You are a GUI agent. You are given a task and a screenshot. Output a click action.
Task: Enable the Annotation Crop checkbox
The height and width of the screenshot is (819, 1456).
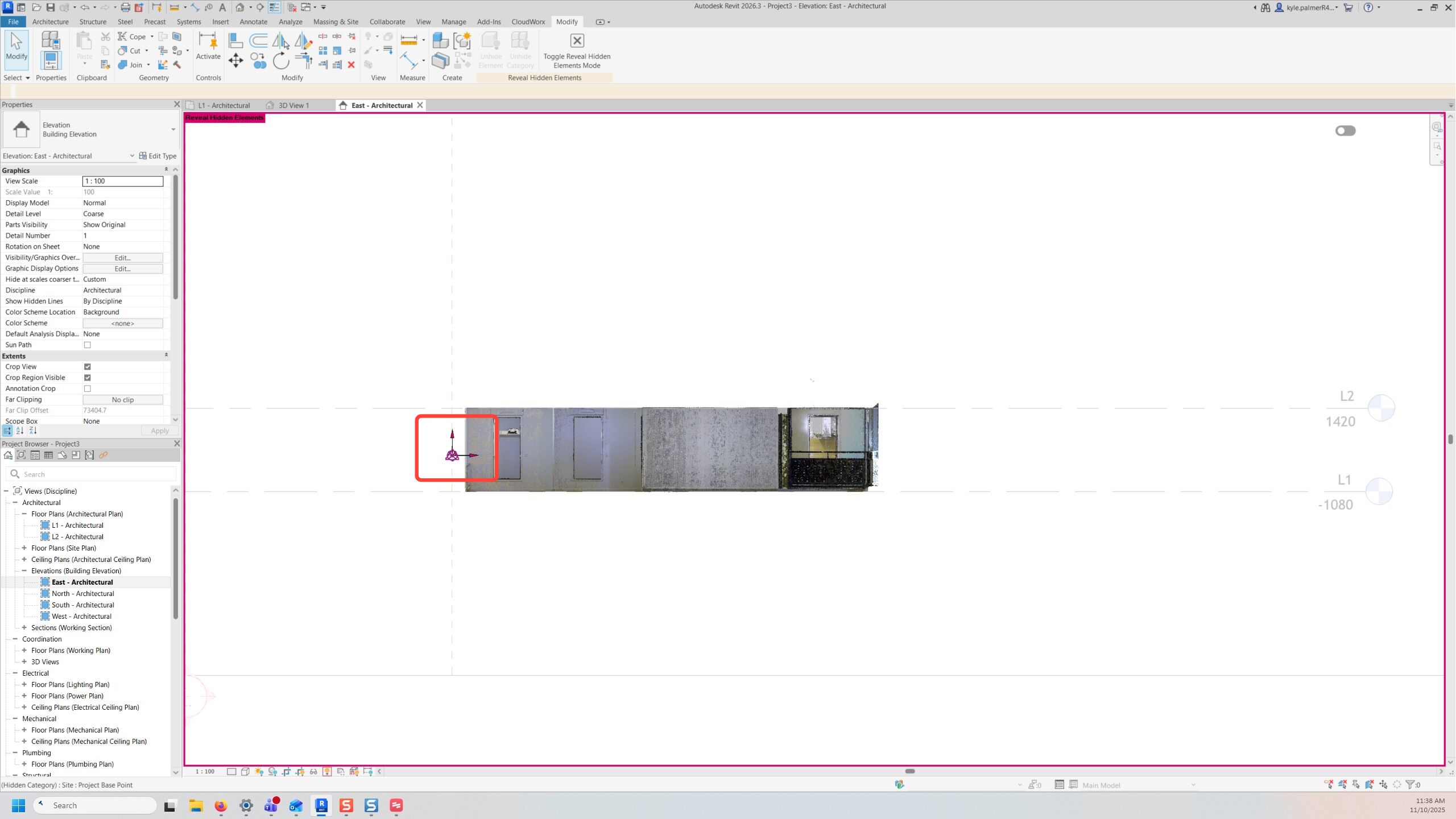(88, 389)
